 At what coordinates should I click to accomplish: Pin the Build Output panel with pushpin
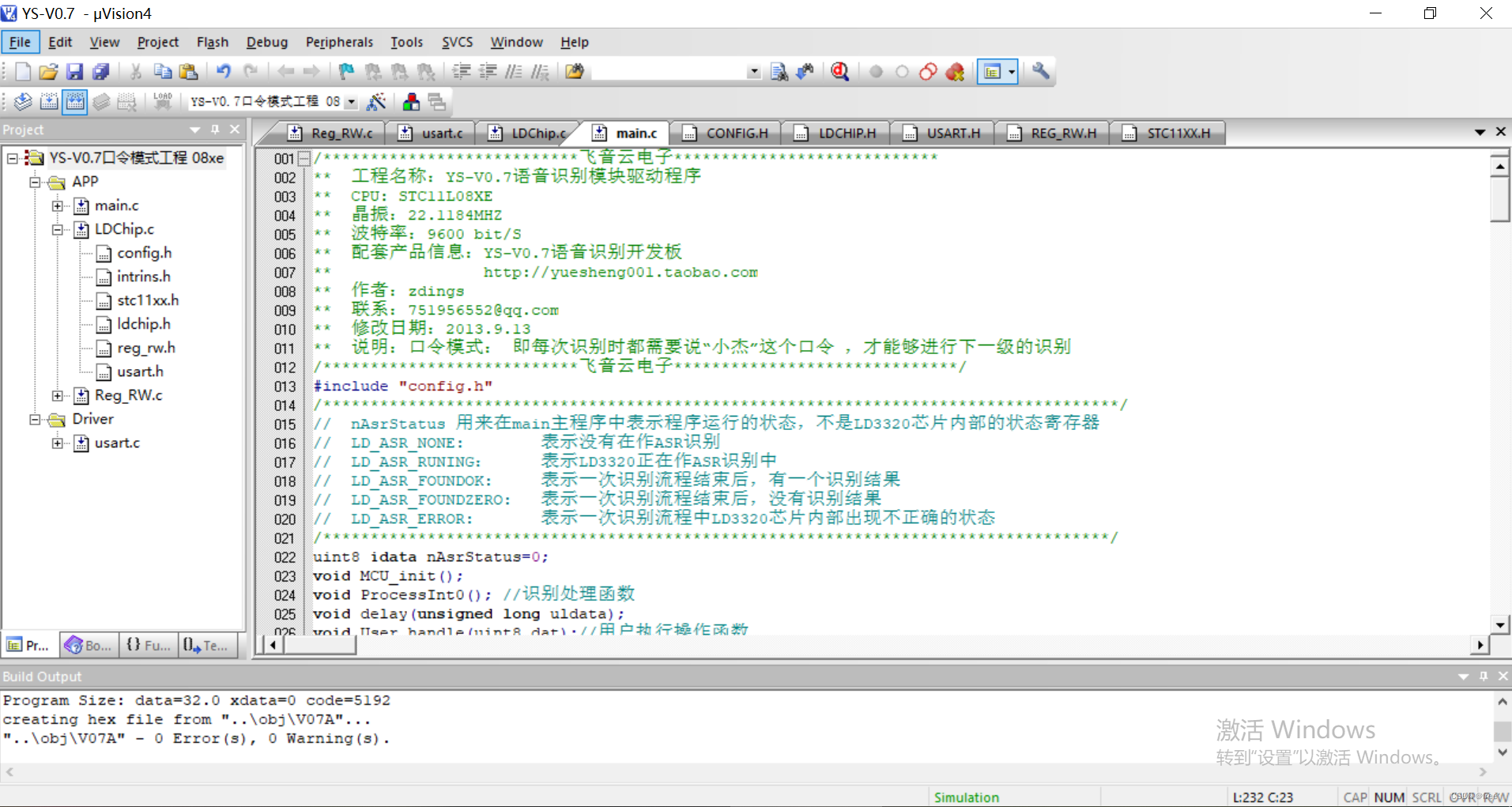coord(1484,676)
